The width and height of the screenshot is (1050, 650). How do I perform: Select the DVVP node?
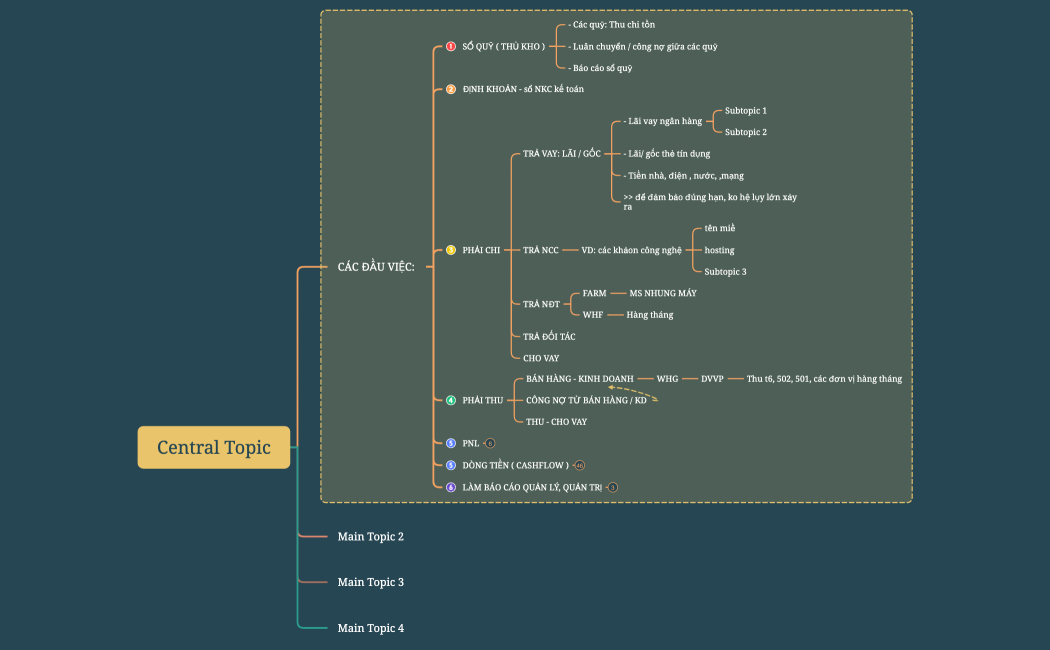coord(712,379)
